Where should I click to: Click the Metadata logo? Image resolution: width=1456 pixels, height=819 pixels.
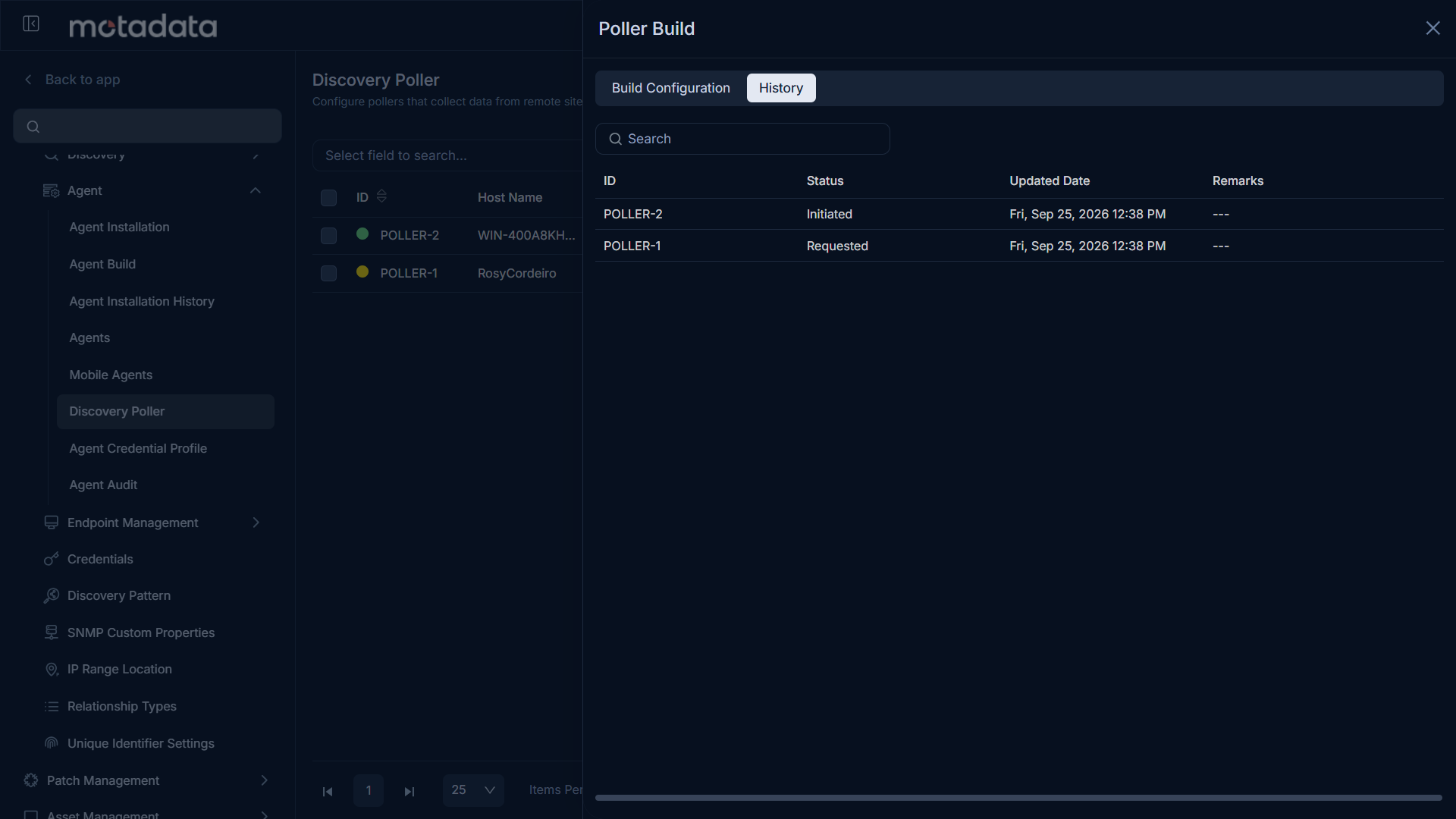tap(143, 27)
